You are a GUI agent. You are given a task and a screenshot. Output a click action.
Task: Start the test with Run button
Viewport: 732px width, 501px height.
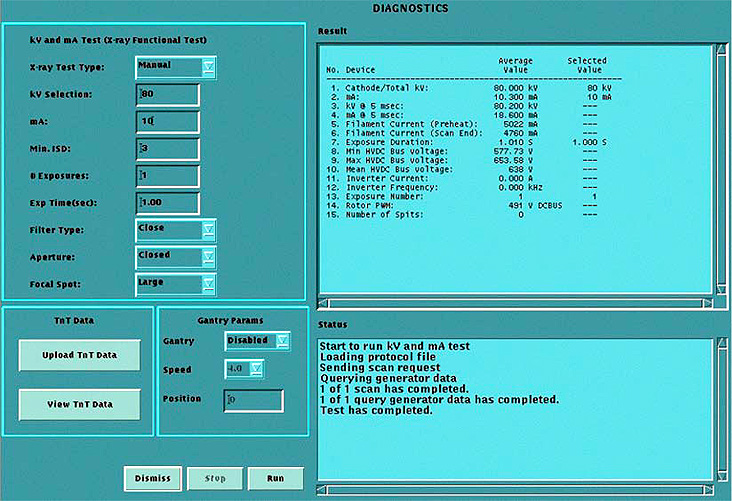pos(275,478)
